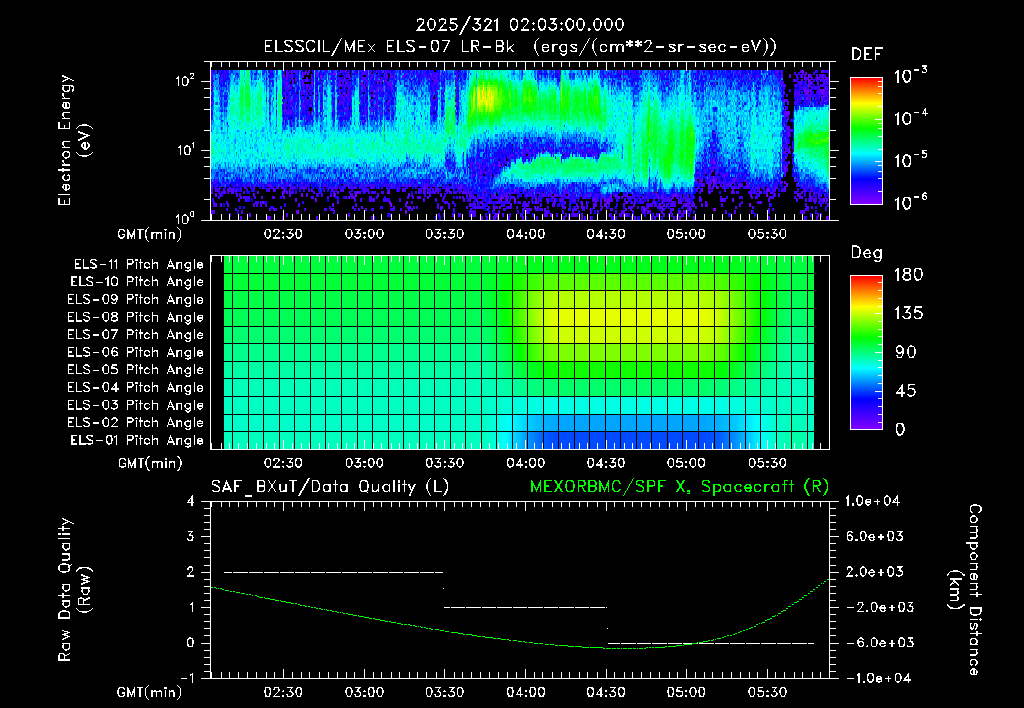This screenshot has height=708, width=1024.
Task: Click the Deg pitch angle color bar
Action: [866, 352]
